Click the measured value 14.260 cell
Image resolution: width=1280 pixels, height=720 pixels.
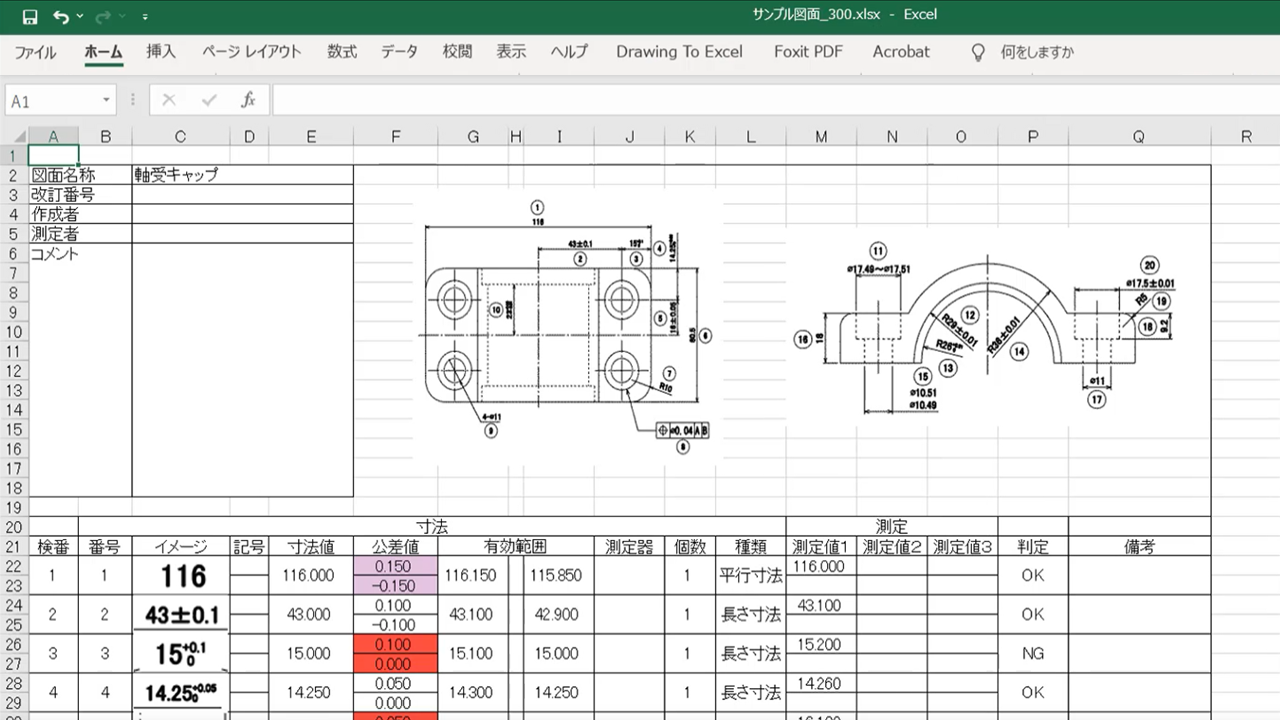(822, 683)
